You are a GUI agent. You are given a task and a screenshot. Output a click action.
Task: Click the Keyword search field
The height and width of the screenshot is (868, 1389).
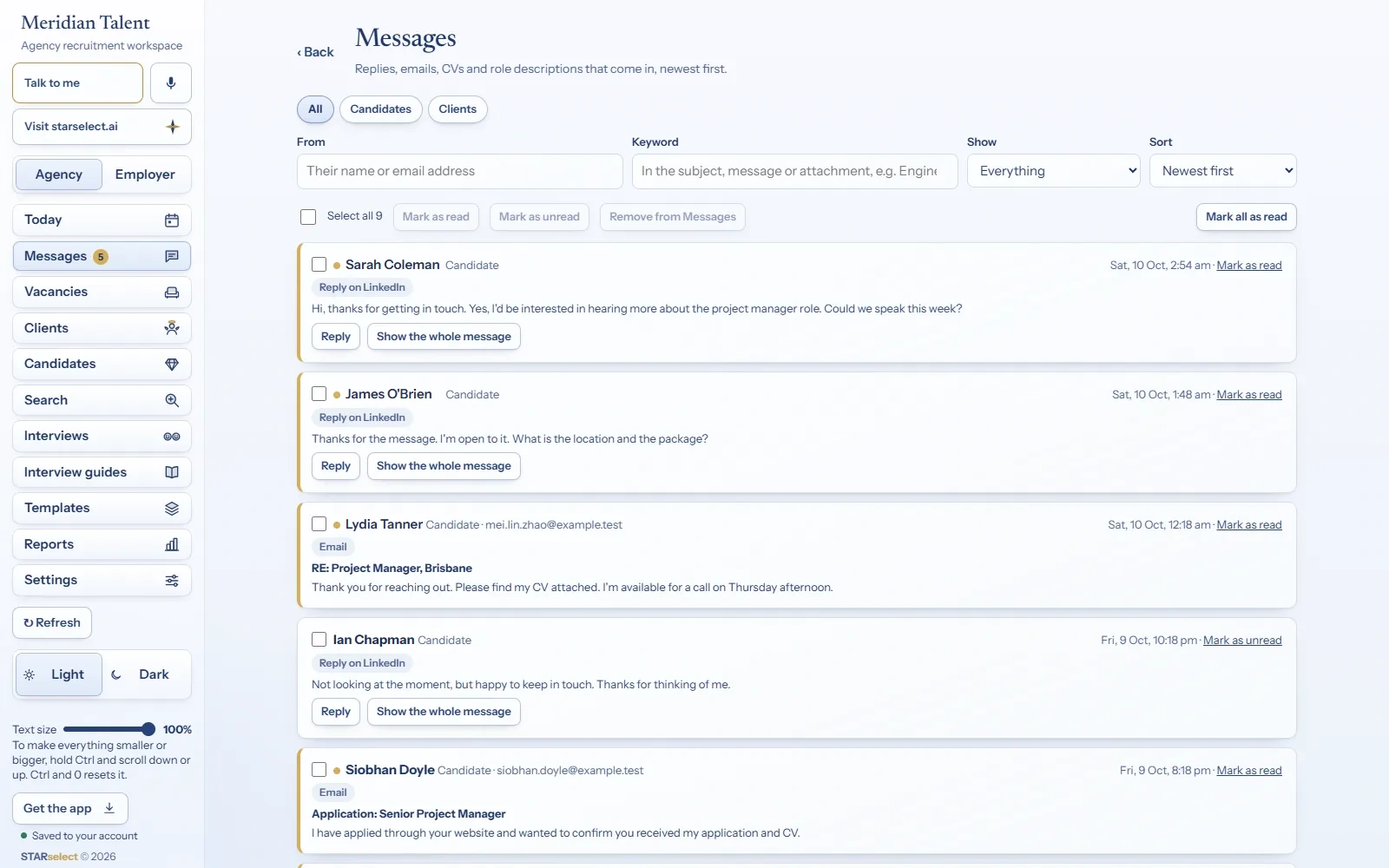tap(795, 171)
